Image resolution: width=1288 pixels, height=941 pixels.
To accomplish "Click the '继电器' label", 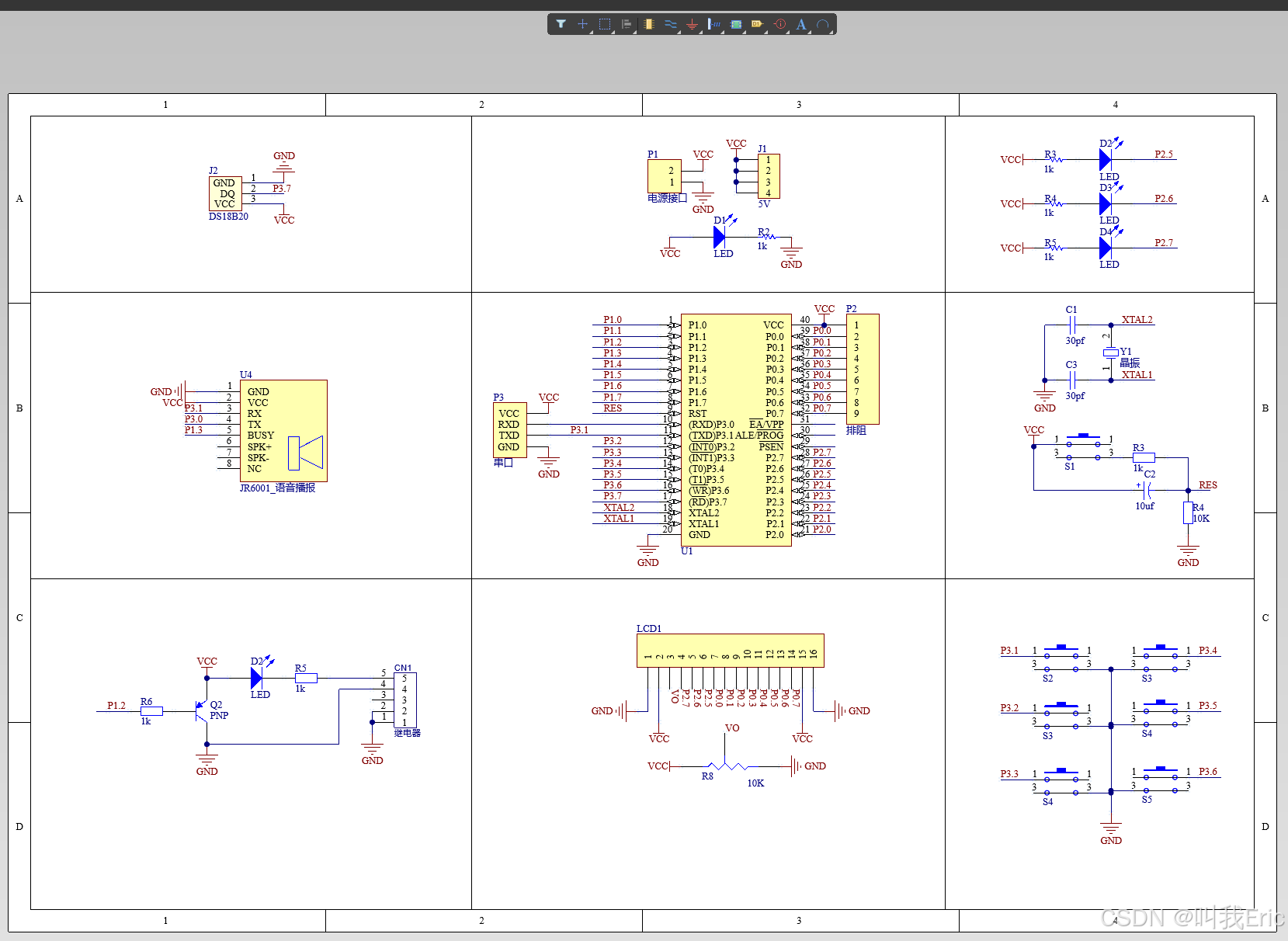I will coord(407,733).
